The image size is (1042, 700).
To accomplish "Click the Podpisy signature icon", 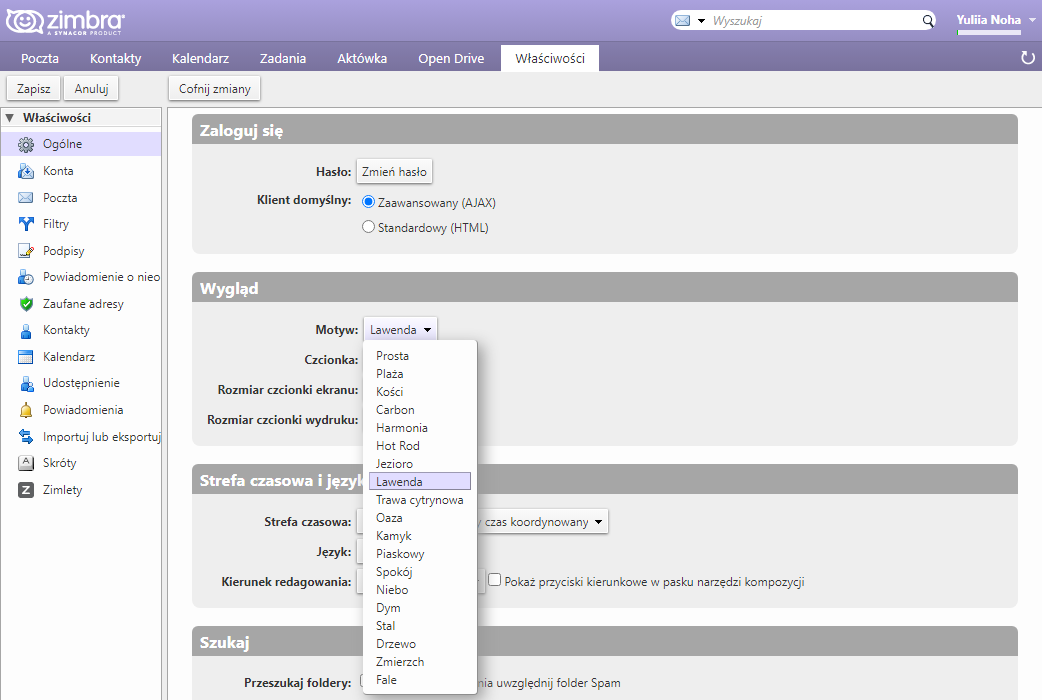I will tap(26, 251).
